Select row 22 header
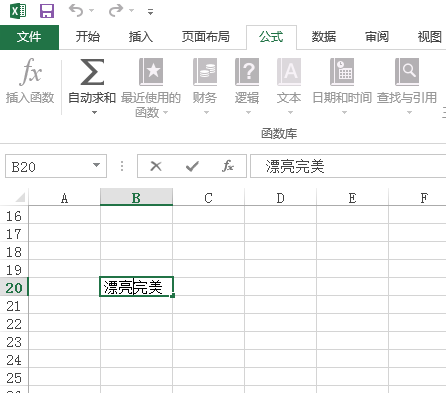Image resolution: width=446 pixels, height=393 pixels. click(x=14, y=324)
